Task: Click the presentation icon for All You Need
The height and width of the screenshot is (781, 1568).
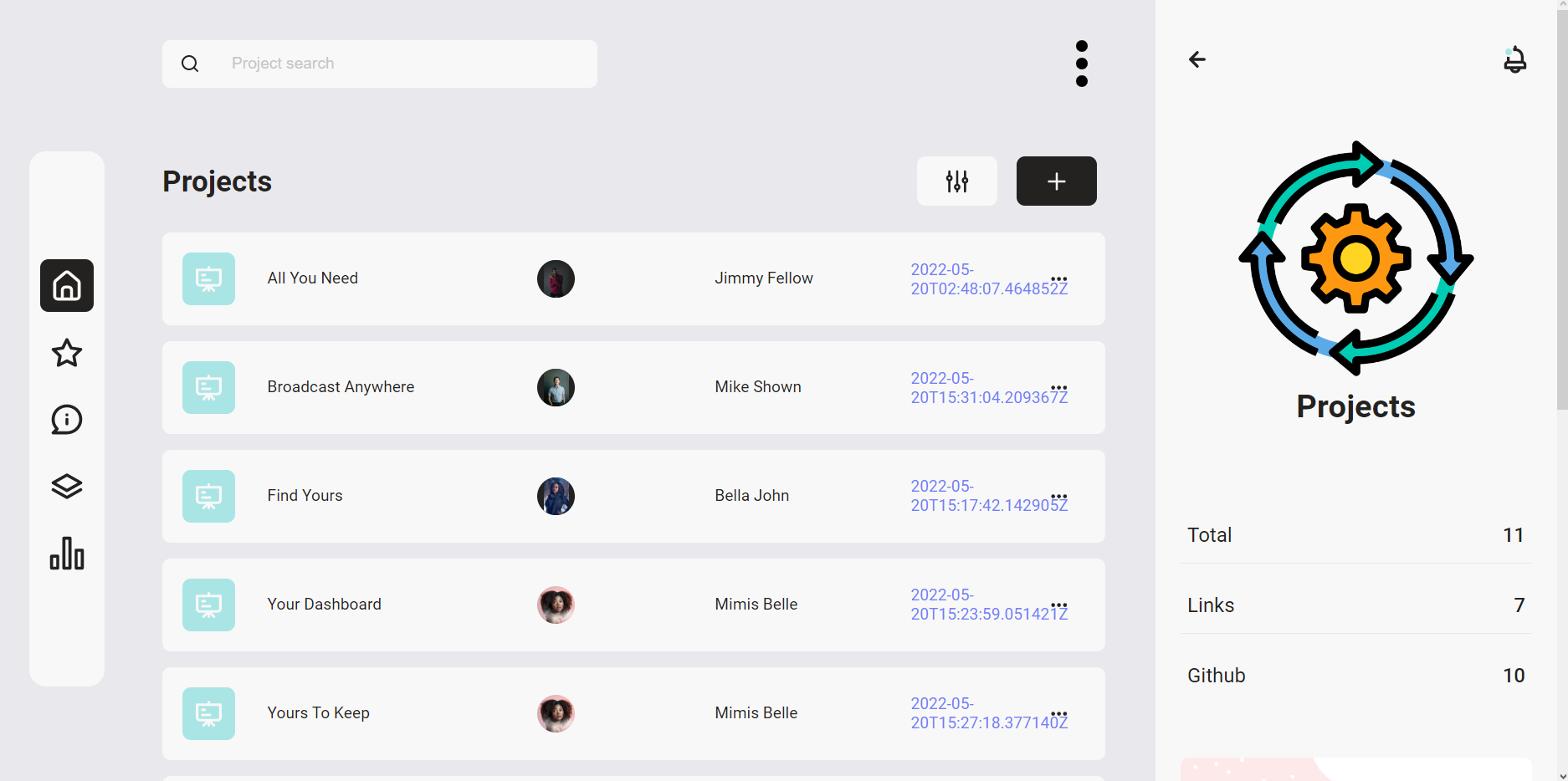Action: 208,278
